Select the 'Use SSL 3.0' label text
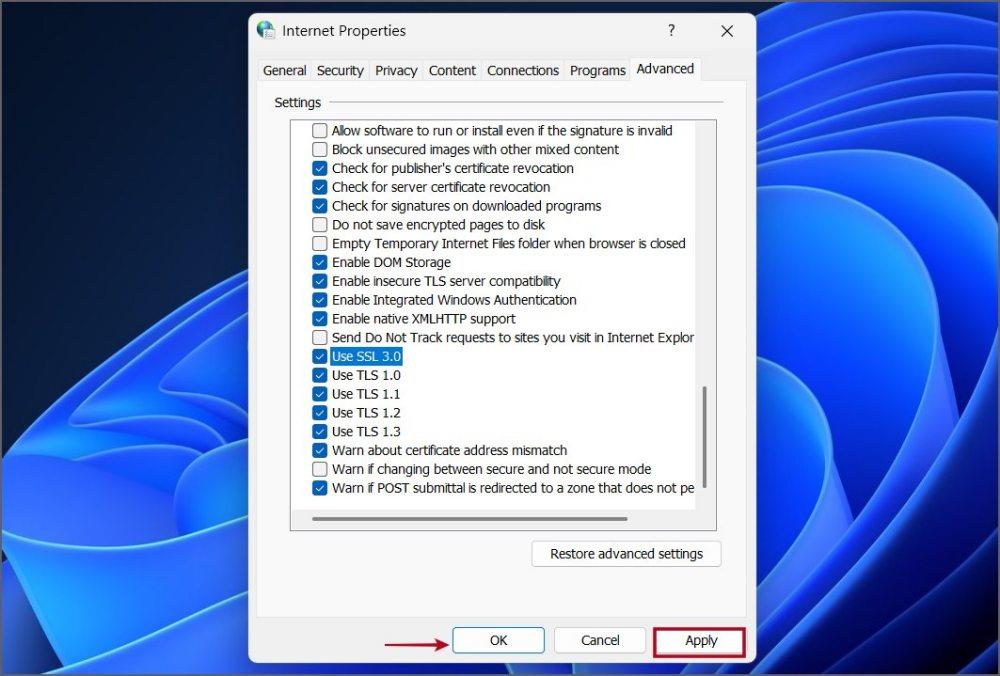This screenshot has width=1000, height=676. [366, 356]
